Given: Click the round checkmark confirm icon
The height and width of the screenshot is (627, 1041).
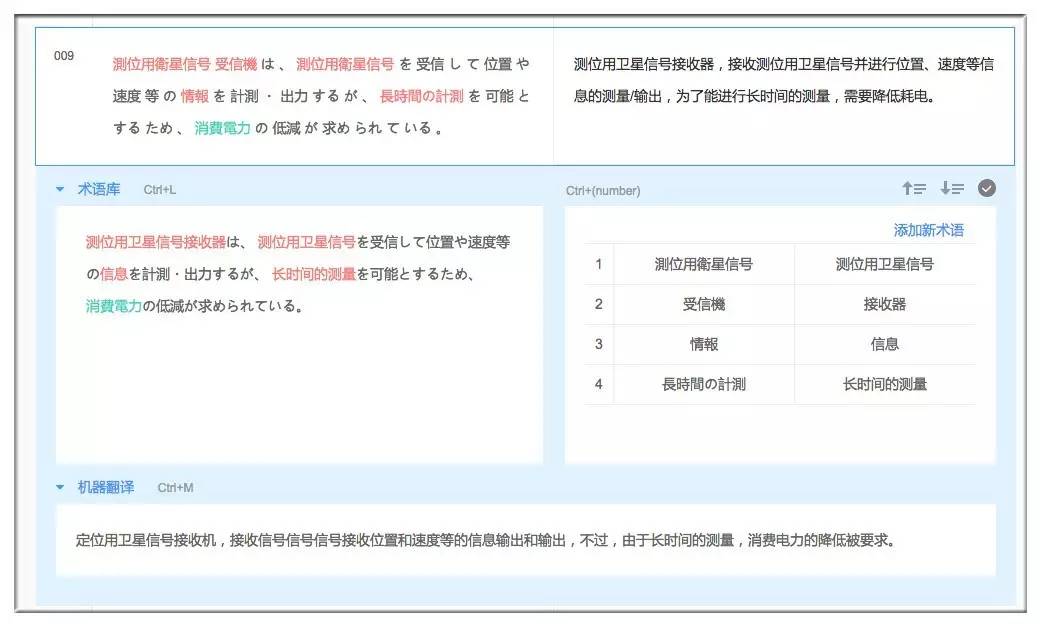Looking at the screenshot, I should [x=986, y=189].
